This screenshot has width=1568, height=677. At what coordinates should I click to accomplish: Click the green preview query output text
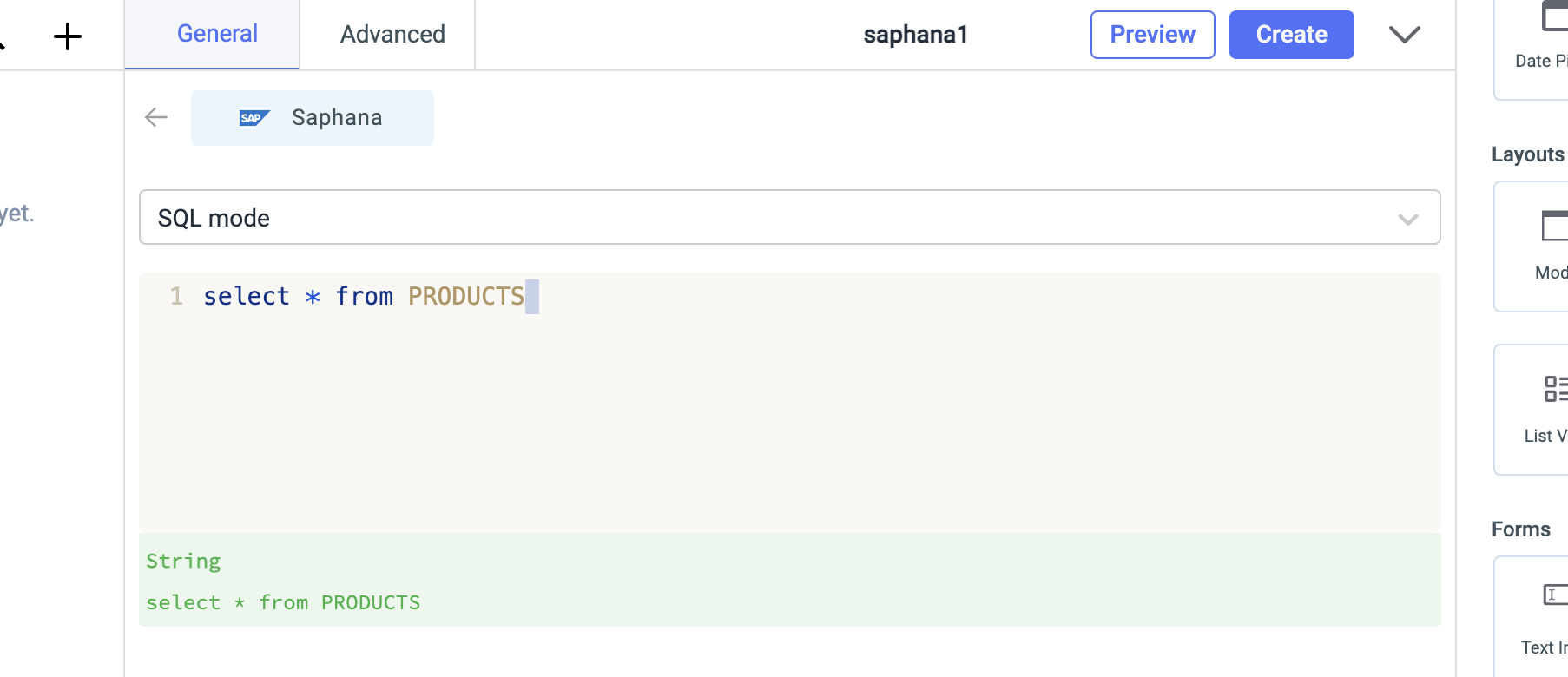(x=283, y=602)
